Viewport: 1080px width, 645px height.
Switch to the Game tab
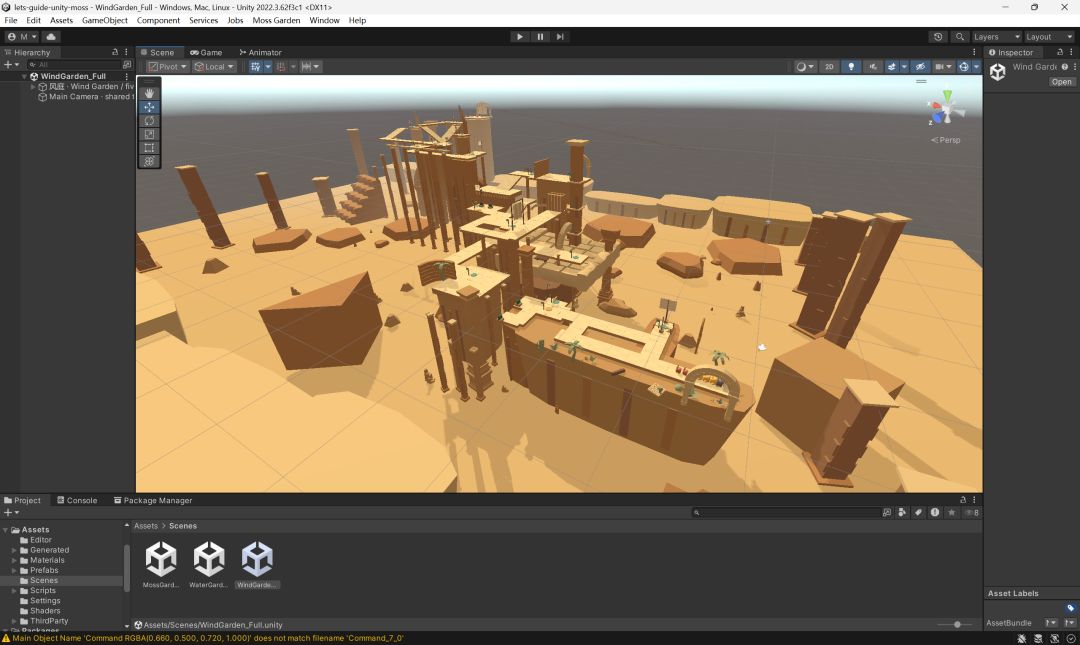click(206, 52)
